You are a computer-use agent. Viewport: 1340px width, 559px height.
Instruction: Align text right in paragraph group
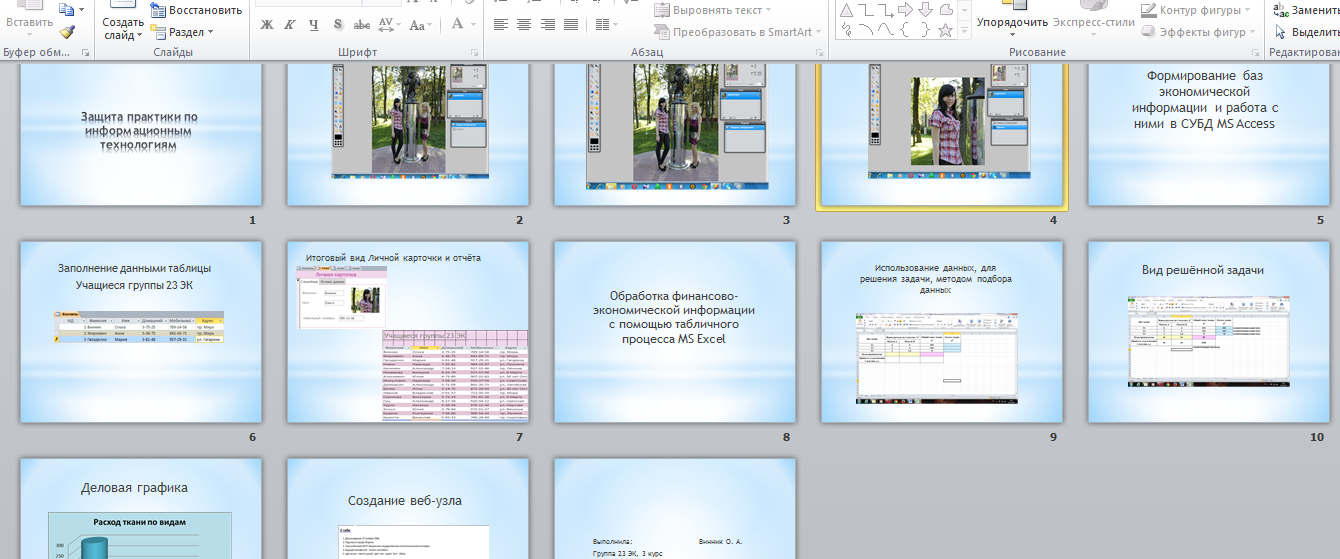(547, 24)
